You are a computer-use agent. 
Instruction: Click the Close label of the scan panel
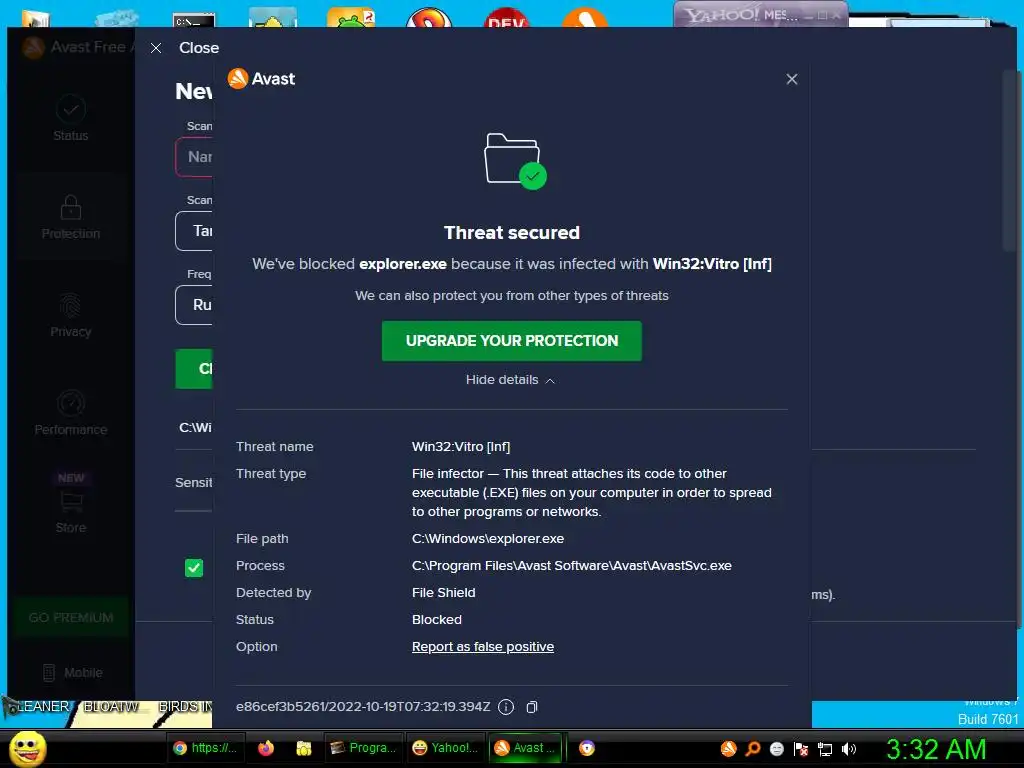click(x=199, y=48)
